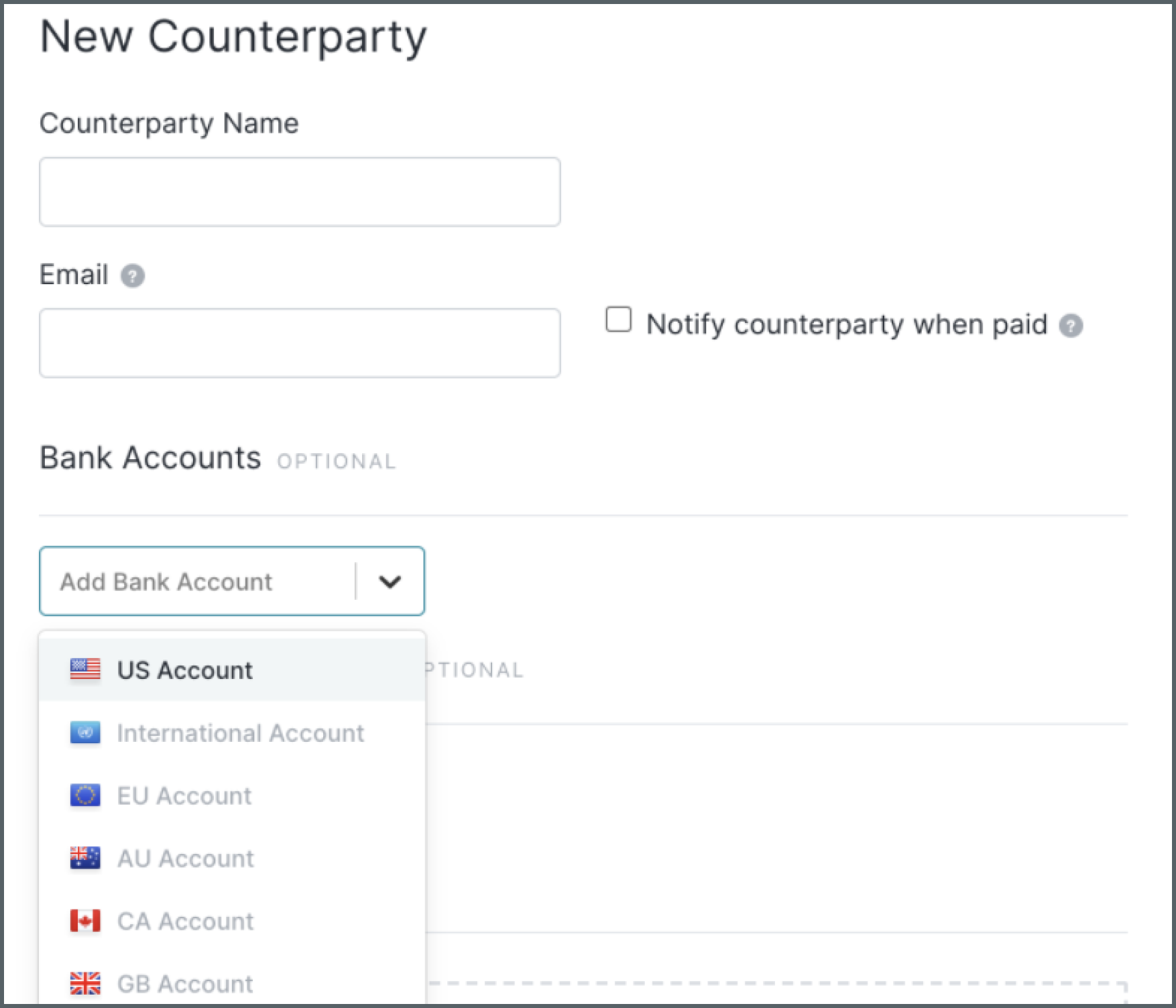Expand the Add Bank Account dropdown chevron
Viewport: 1176px width, 1008px height.
pyautogui.click(x=390, y=580)
